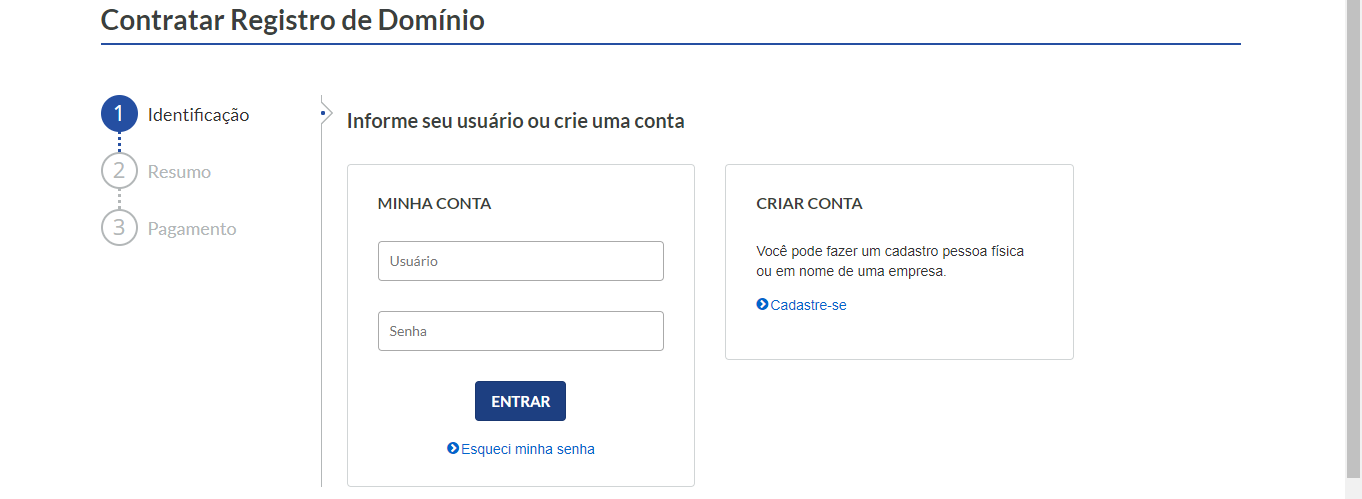Screen dimensions: 1362x499
Task: Click the cadastro pessoa física description text
Action: click(x=890, y=261)
